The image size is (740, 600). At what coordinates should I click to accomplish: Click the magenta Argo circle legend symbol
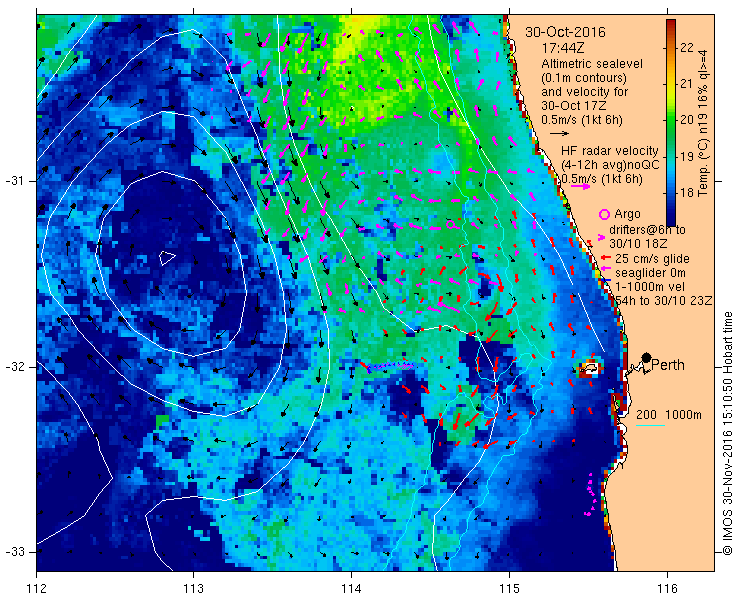pos(604,214)
